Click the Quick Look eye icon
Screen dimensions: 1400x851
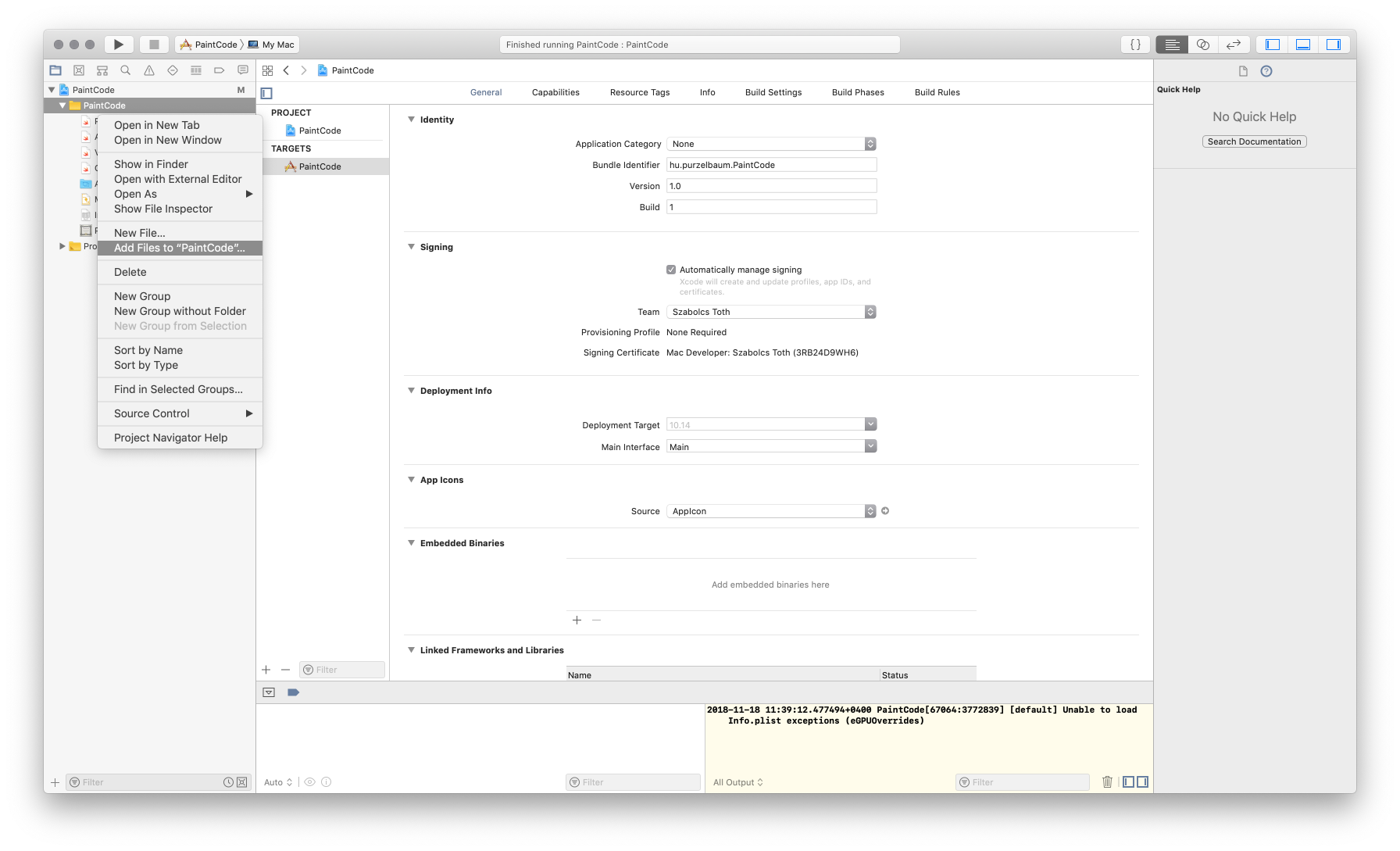[309, 781]
